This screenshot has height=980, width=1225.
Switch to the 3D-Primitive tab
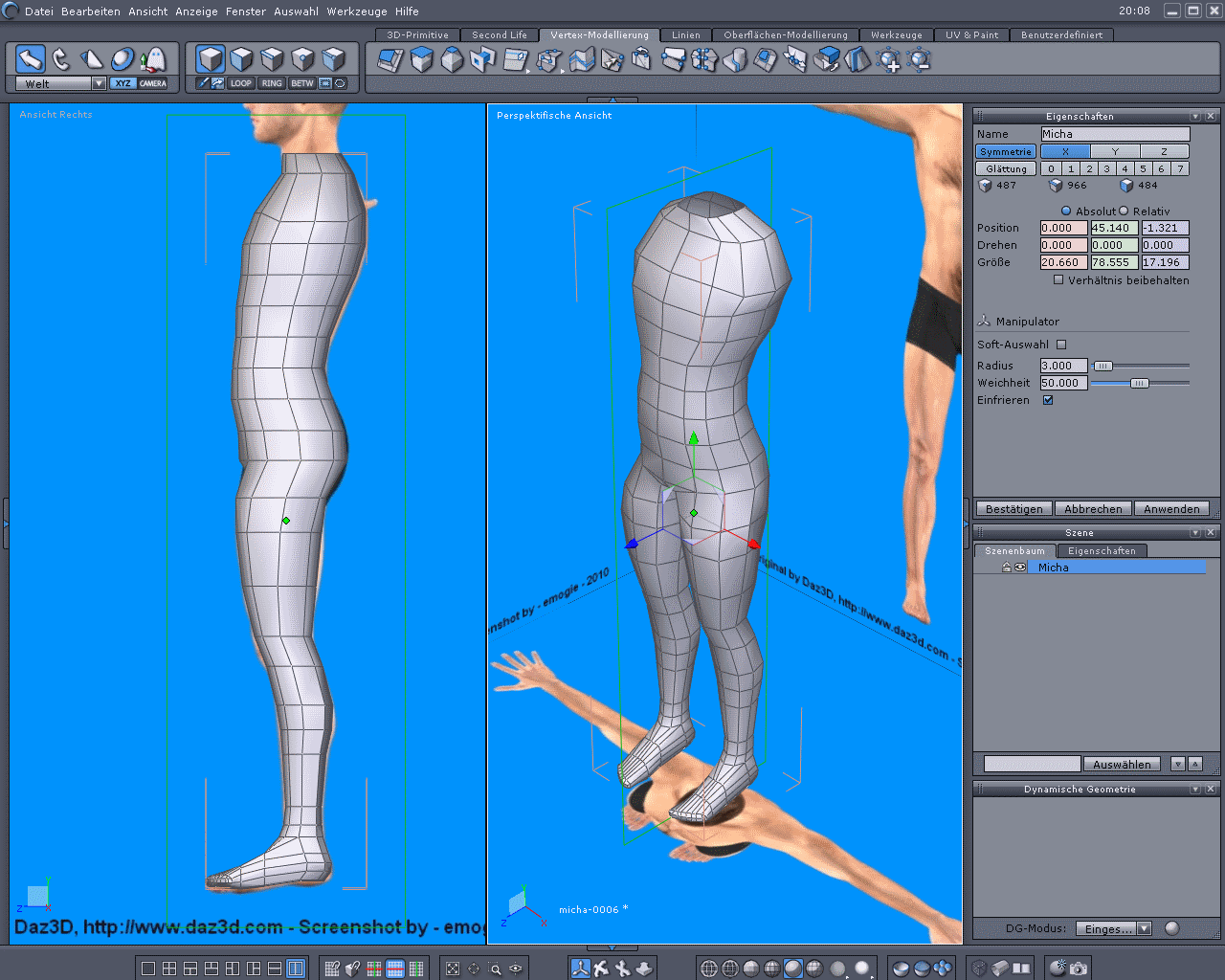(x=417, y=34)
